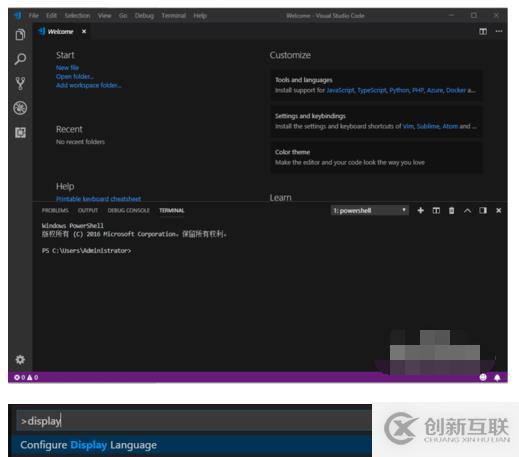This screenshot has width=519, height=457.
Task: Switch to the Debug Console tab
Action: tap(128, 210)
